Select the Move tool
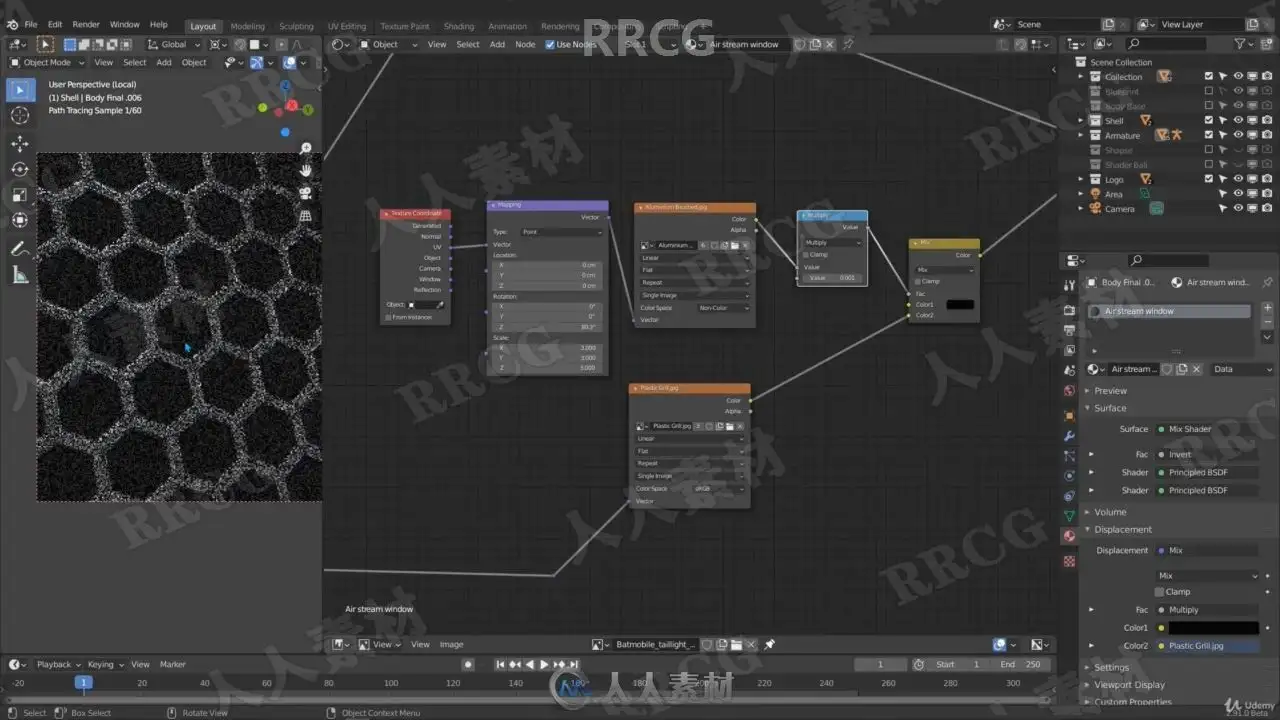 tap(20, 144)
